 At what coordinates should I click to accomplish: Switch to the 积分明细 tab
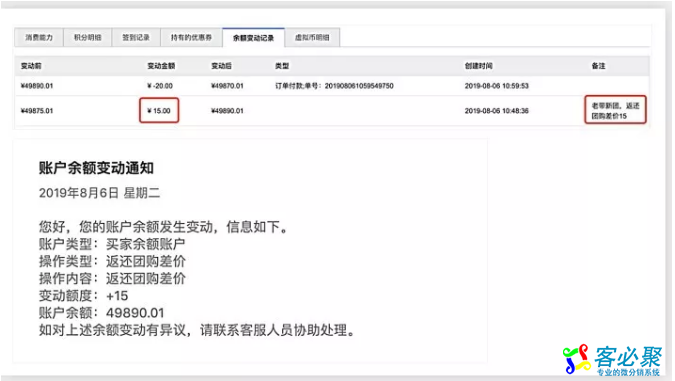88,37
